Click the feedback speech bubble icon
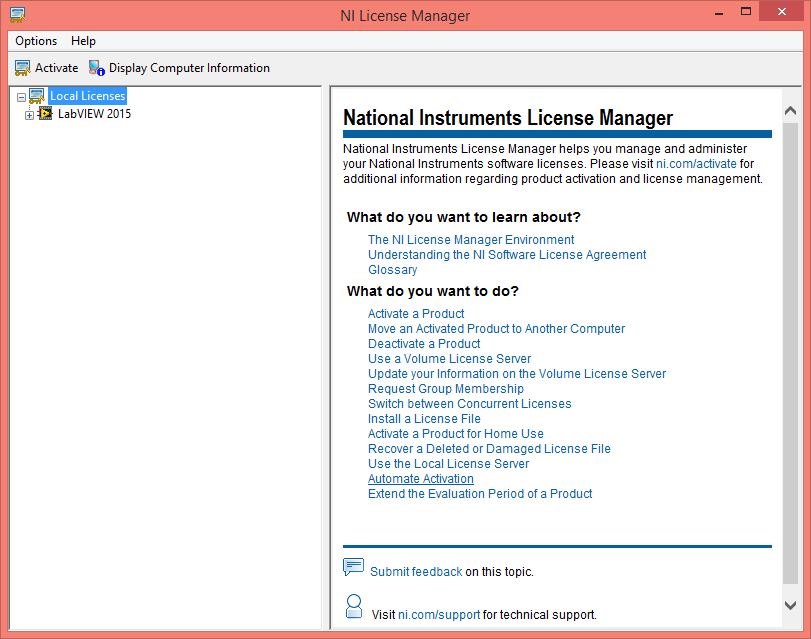The width and height of the screenshot is (811, 639). (x=354, y=567)
